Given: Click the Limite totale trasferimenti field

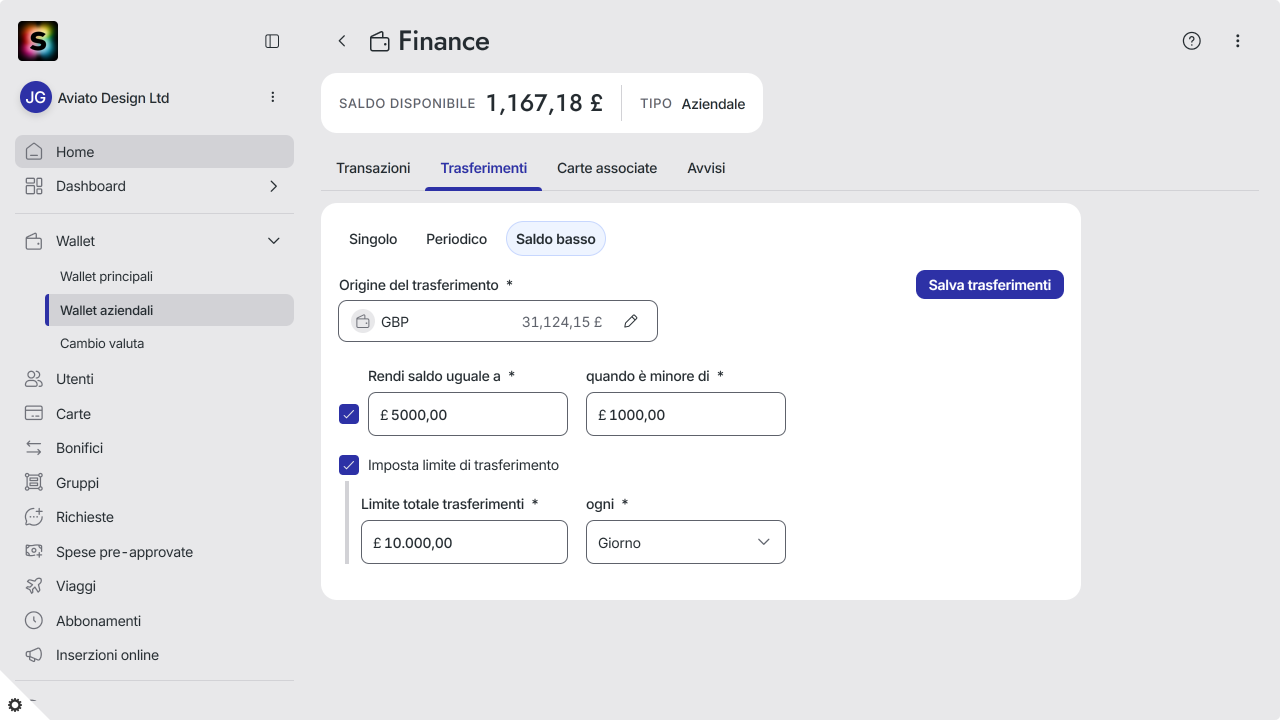Looking at the screenshot, I should [x=464, y=542].
